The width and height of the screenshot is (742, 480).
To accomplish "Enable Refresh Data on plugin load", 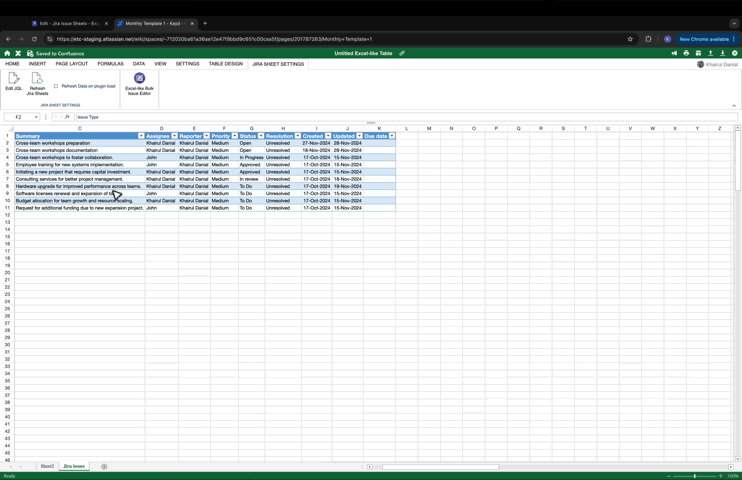I will pyautogui.click(x=56, y=86).
